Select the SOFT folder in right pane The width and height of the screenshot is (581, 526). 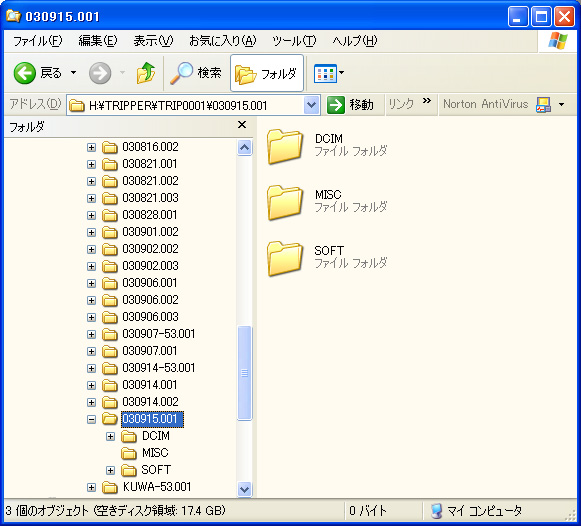click(x=285, y=259)
